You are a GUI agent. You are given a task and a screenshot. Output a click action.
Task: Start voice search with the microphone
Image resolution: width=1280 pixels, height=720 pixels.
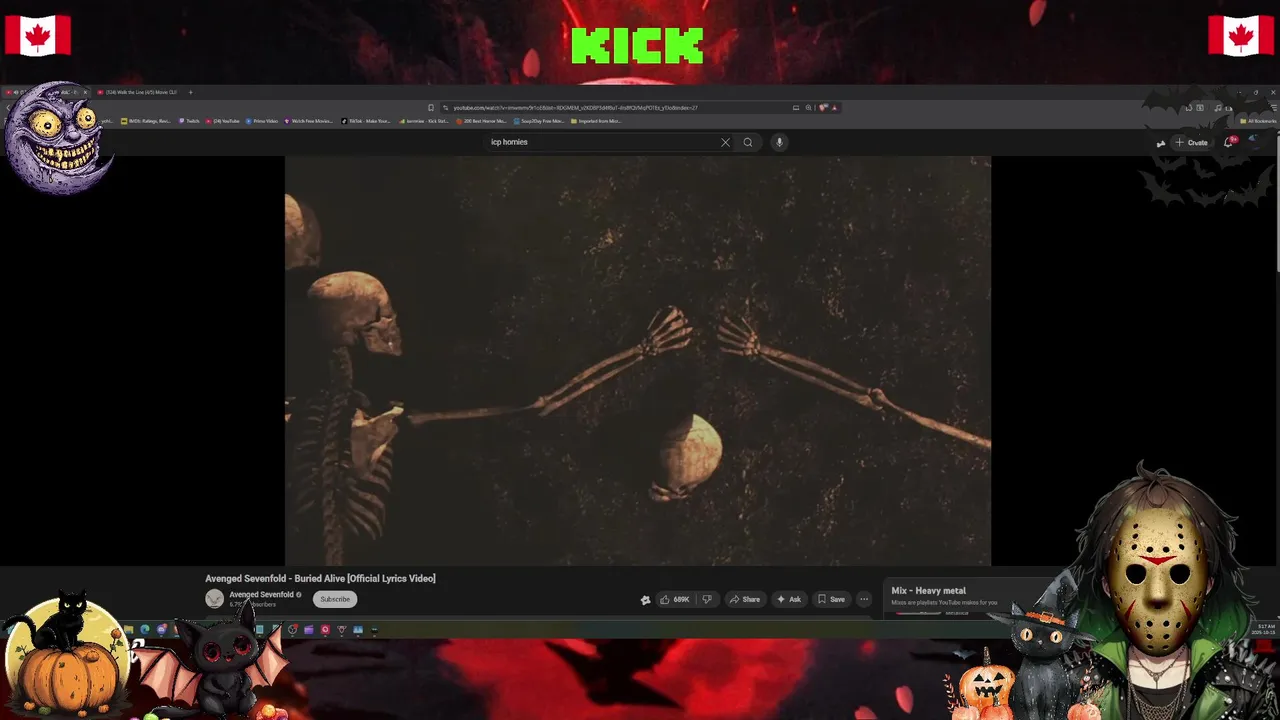(x=779, y=142)
